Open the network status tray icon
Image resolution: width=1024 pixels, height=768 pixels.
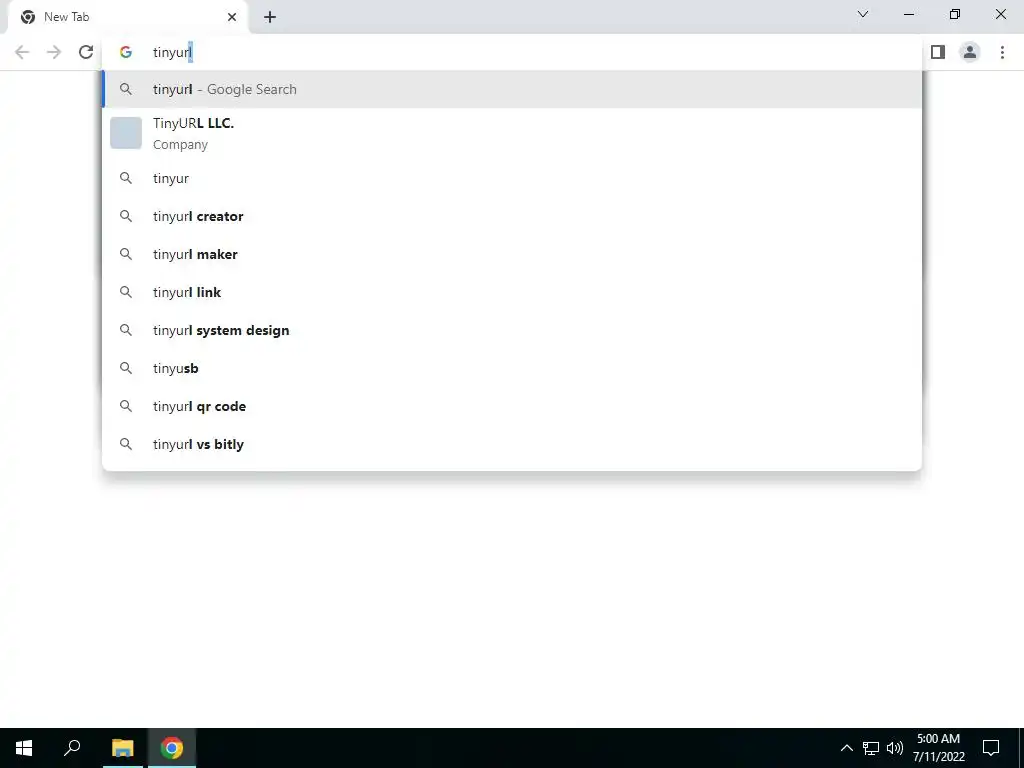[x=871, y=748]
